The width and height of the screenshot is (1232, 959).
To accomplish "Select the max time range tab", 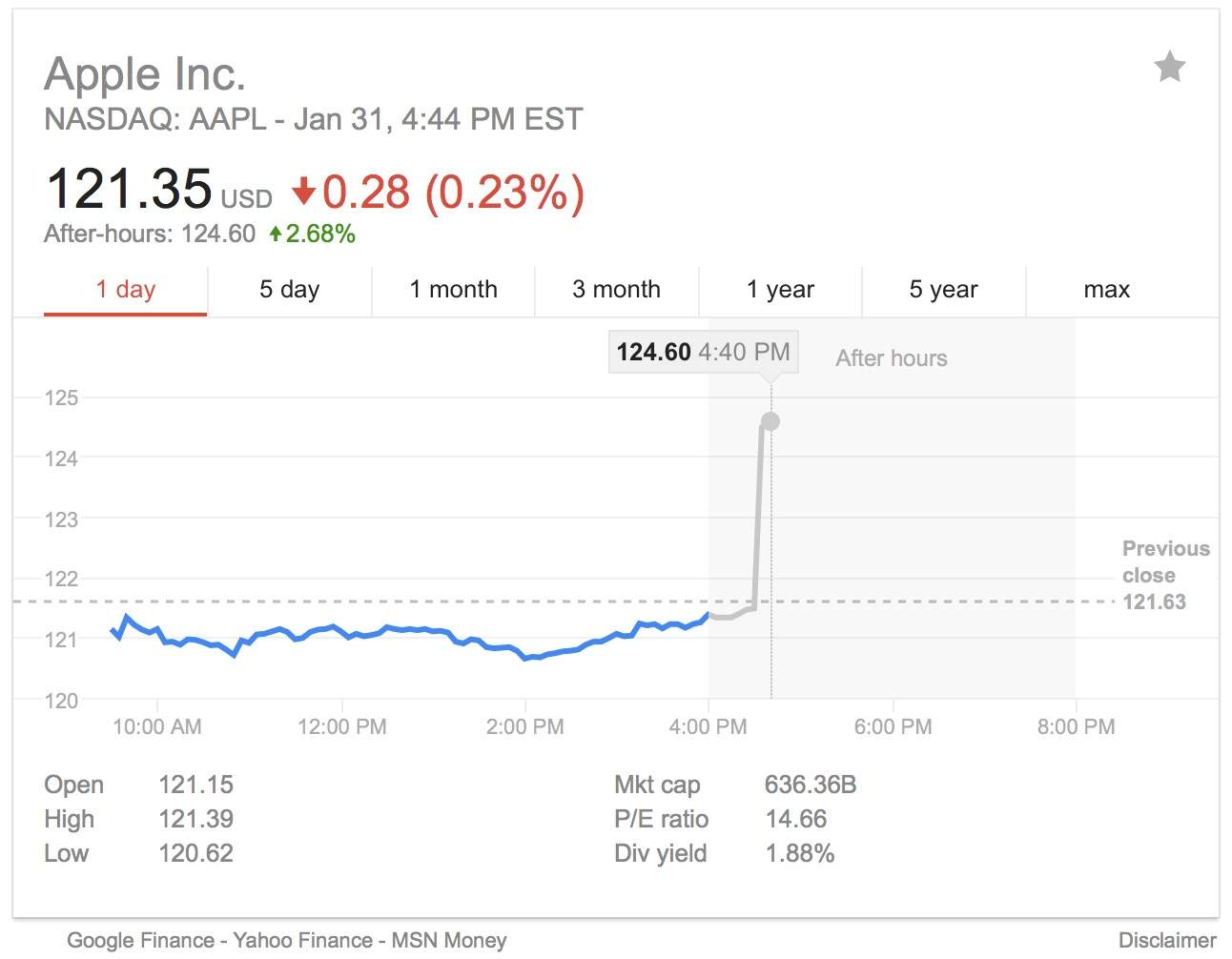I will 1106,290.
